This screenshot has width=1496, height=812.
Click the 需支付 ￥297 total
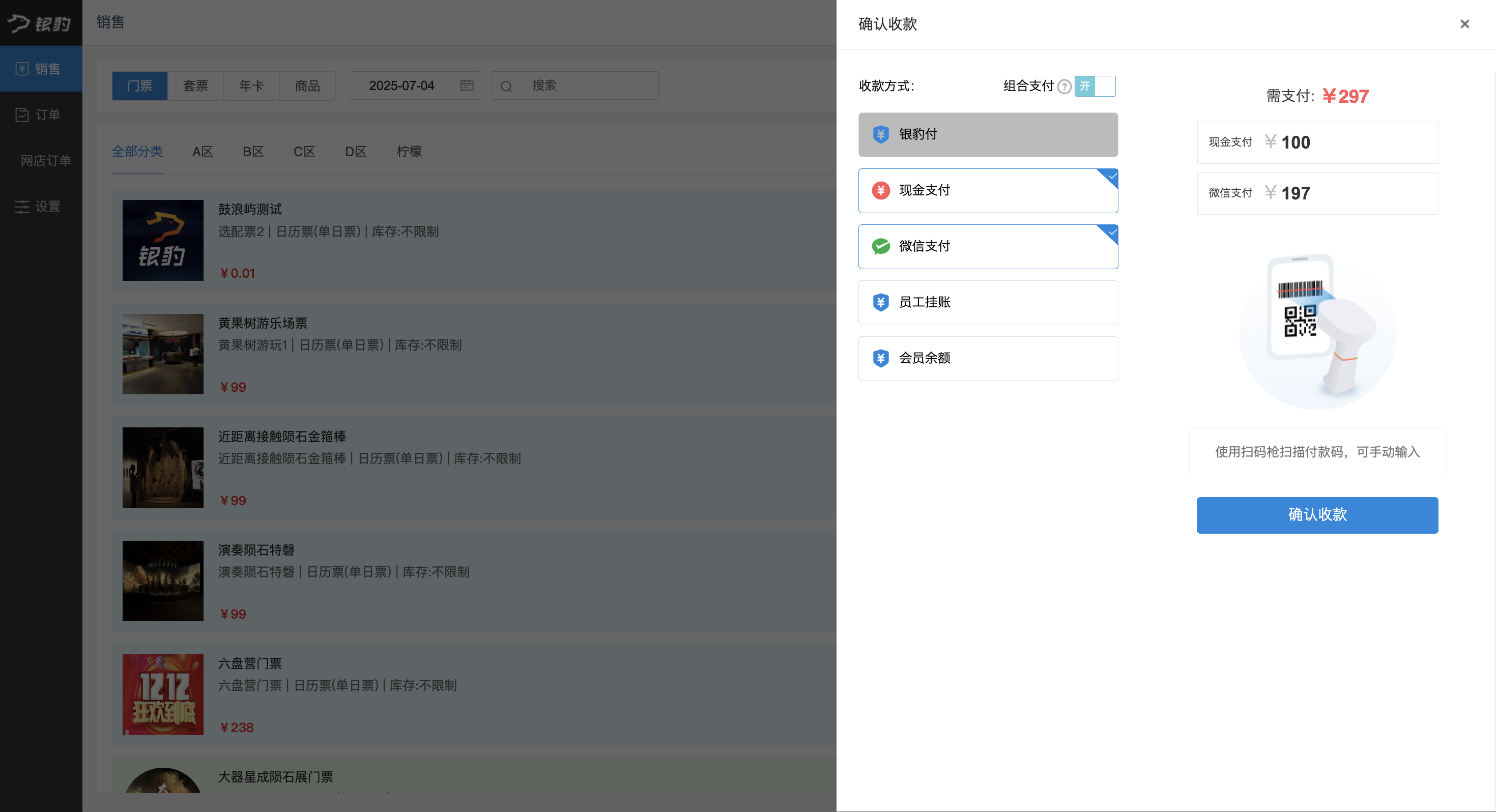point(1317,96)
